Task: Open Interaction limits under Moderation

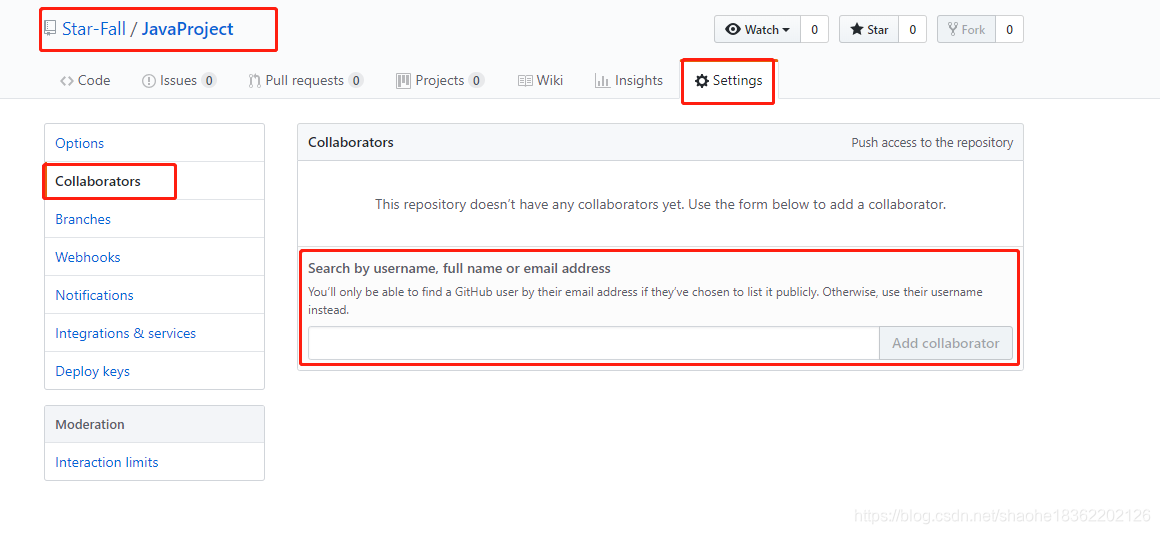Action: 154,462
